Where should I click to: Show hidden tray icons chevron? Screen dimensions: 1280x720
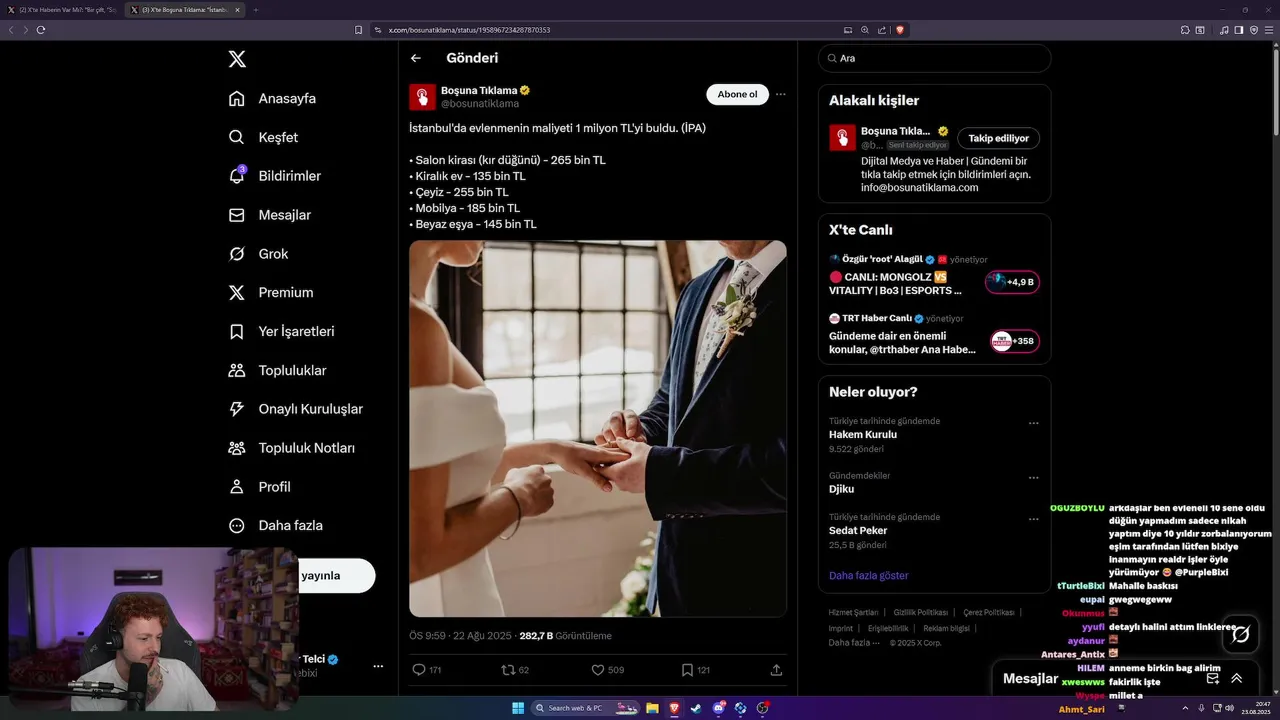[x=1186, y=708]
